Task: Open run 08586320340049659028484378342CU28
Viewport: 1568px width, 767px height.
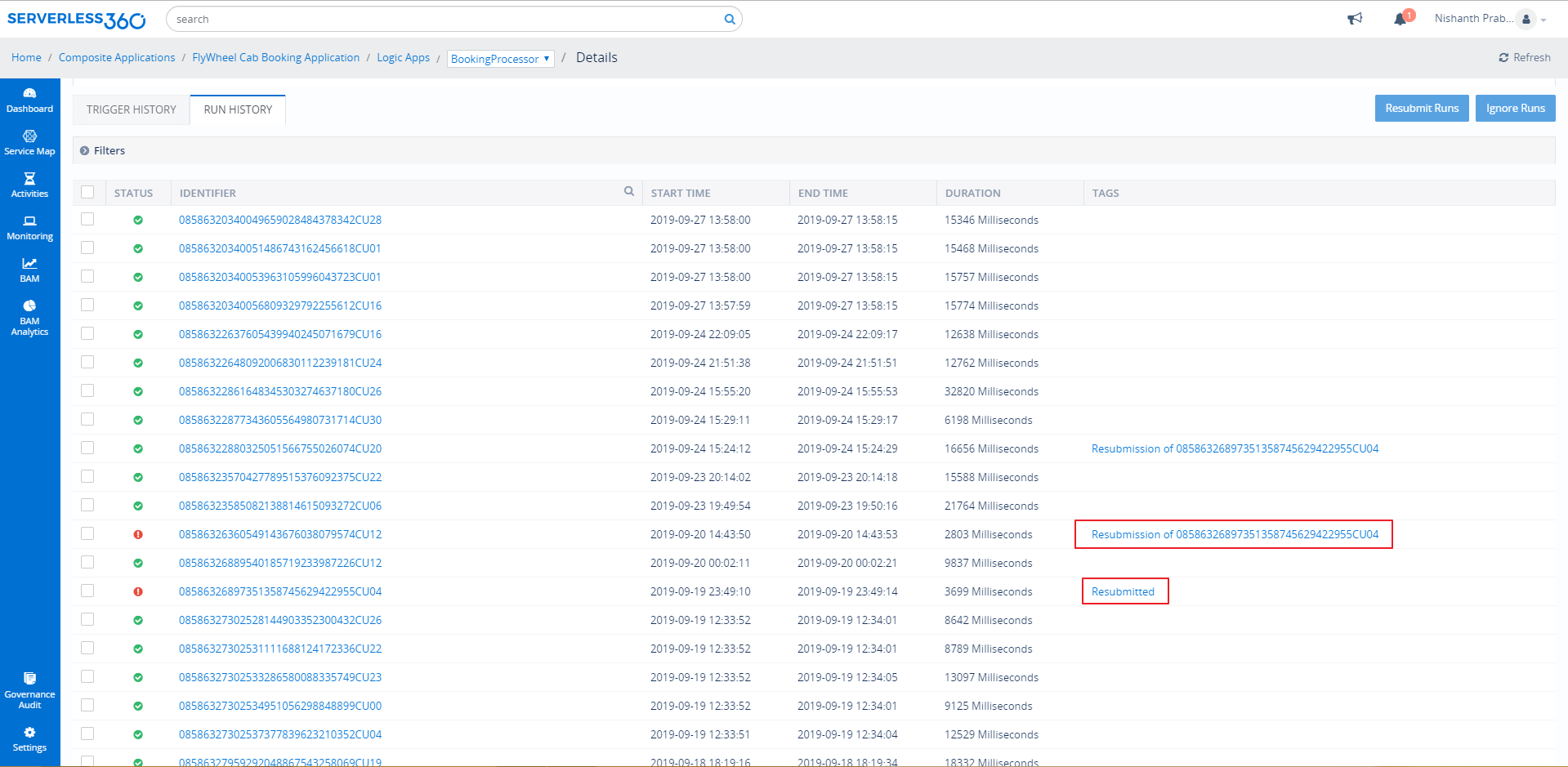Action: 280,220
